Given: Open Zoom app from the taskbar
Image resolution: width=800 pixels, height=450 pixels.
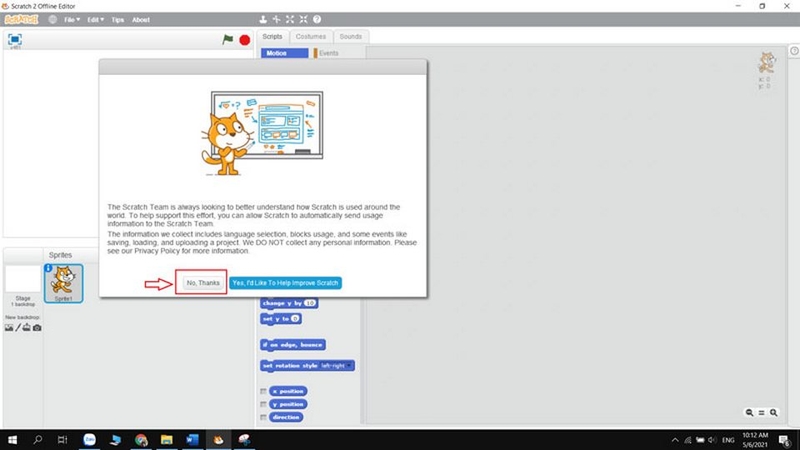Looking at the screenshot, I should 89,440.
